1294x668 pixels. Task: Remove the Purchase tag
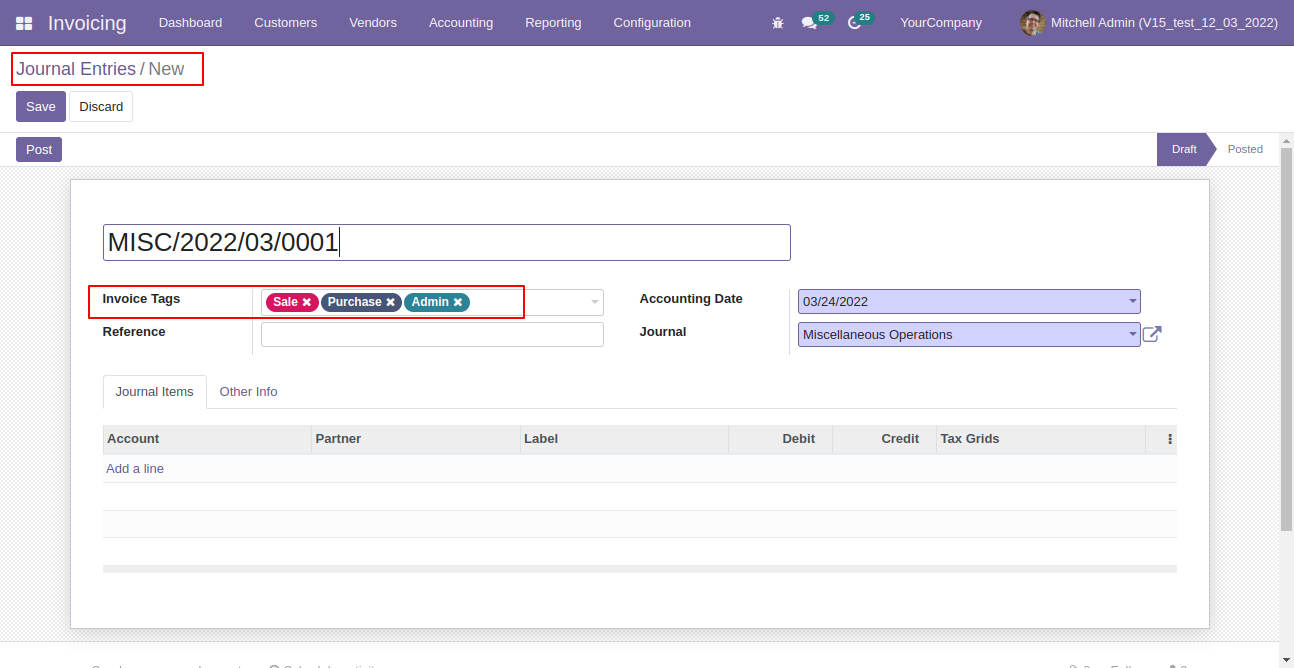click(391, 302)
